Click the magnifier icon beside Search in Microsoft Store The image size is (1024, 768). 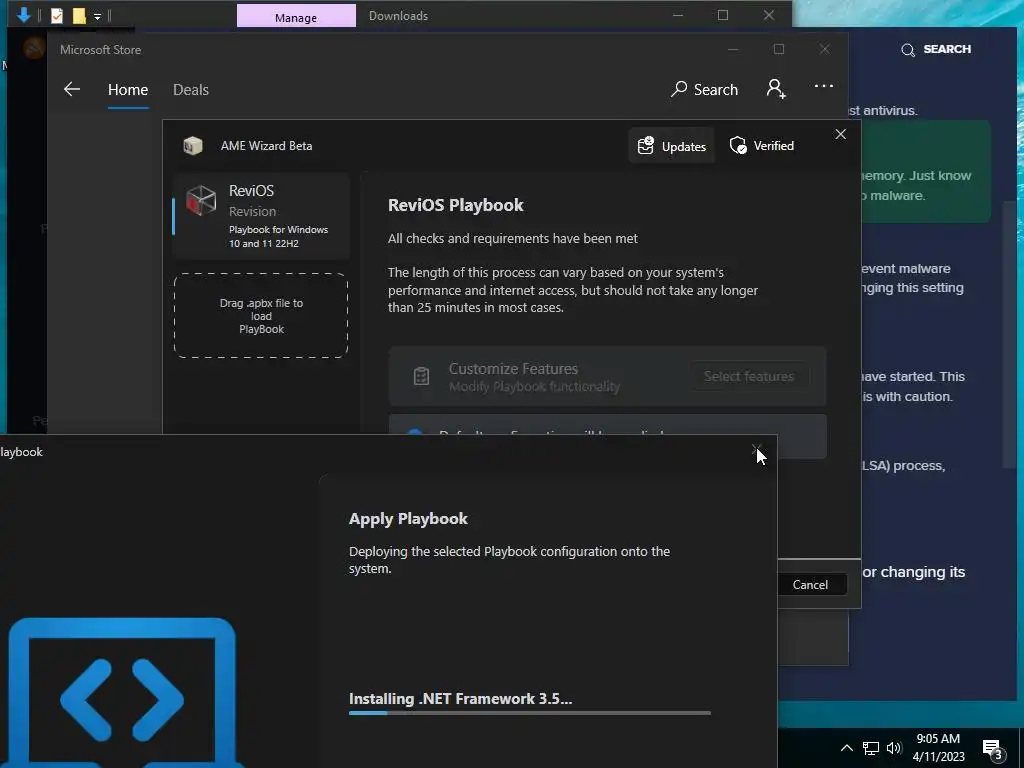coord(679,89)
